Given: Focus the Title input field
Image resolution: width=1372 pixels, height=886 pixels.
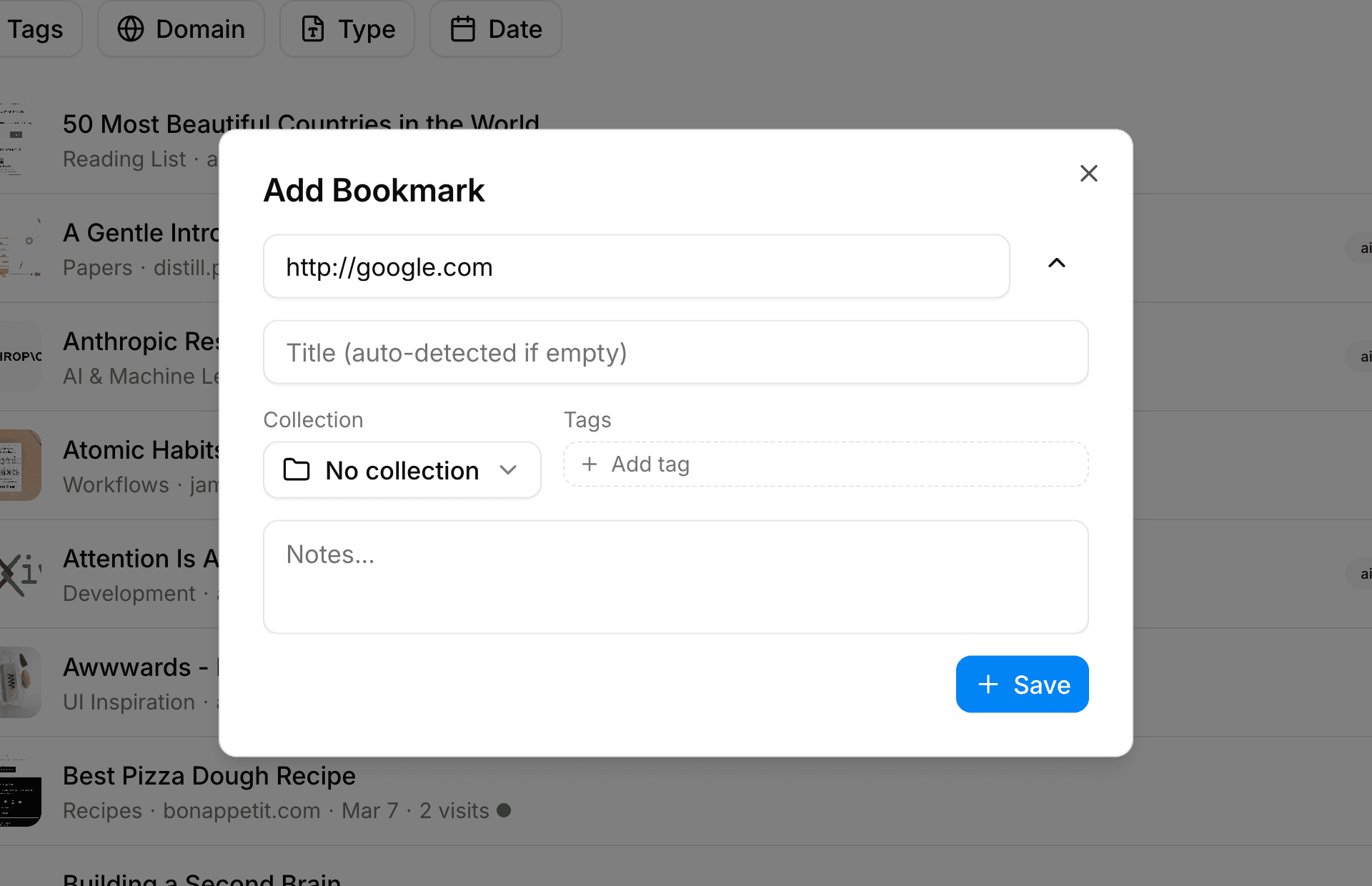Looking at the screenshot, I should pos(675,352).
